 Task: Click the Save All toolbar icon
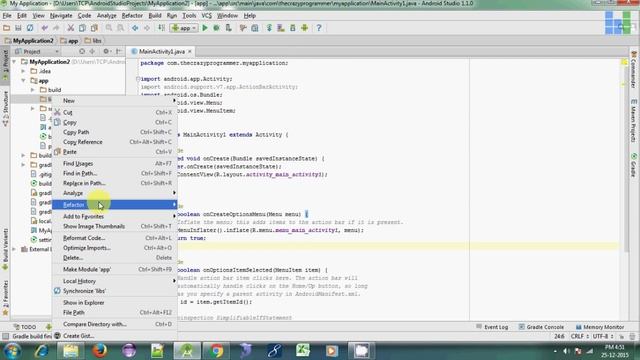[x=18, y=28]
